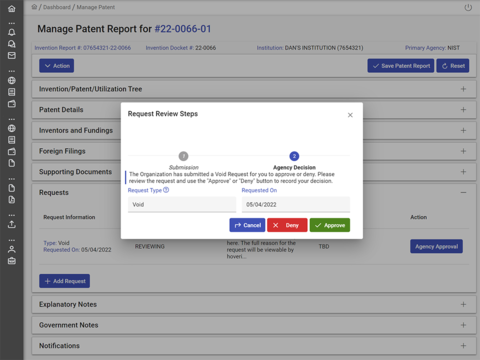Click Institution DAN'S INSTITUTION (7654321) text
The width and height of the screenshot is (480, 360).
[310, 48]
